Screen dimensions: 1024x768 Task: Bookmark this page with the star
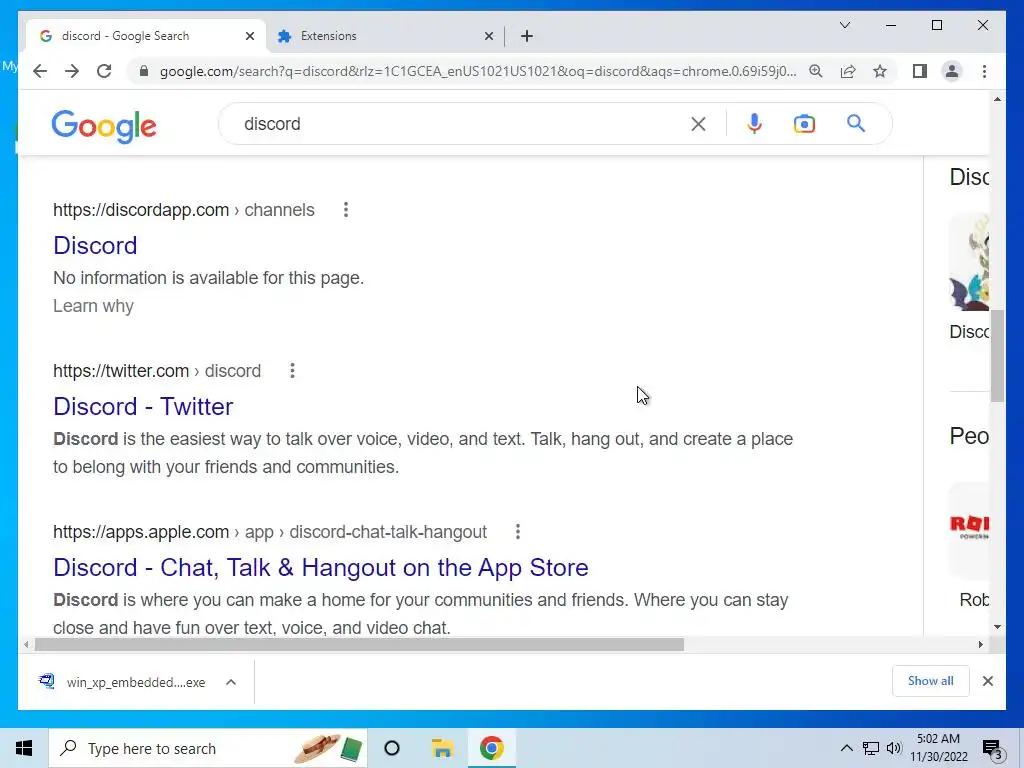880,71
